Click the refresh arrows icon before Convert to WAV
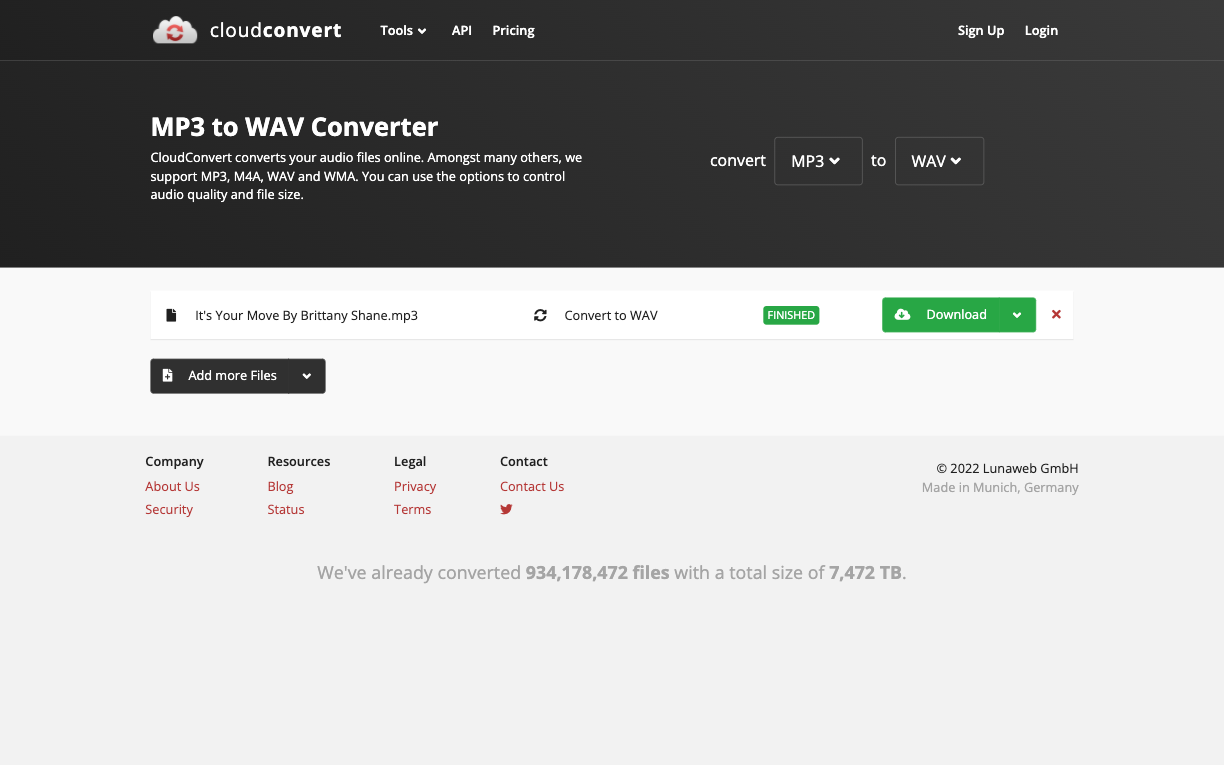 [x=540, y=315]
